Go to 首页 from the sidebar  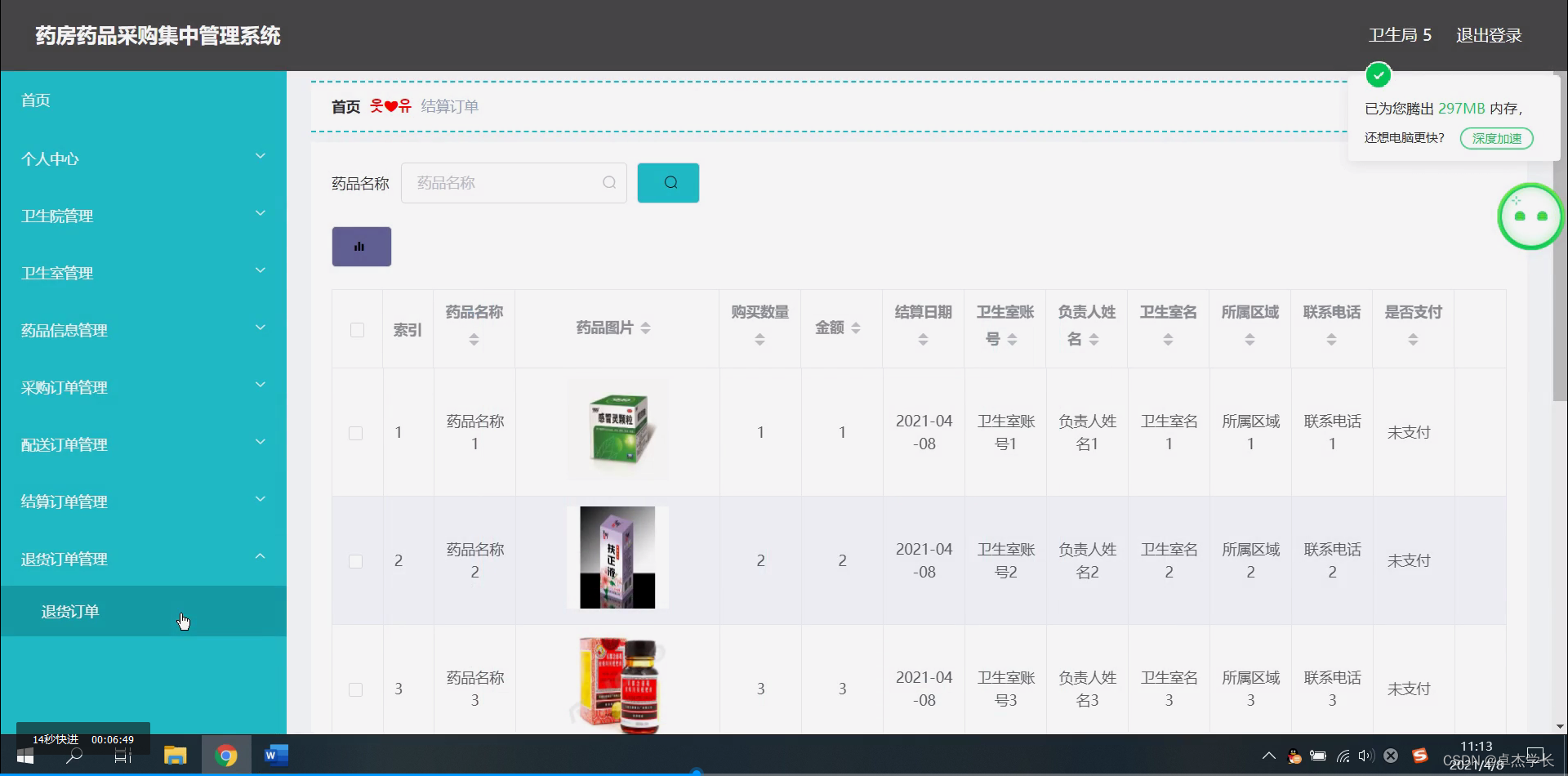point(34,100)
